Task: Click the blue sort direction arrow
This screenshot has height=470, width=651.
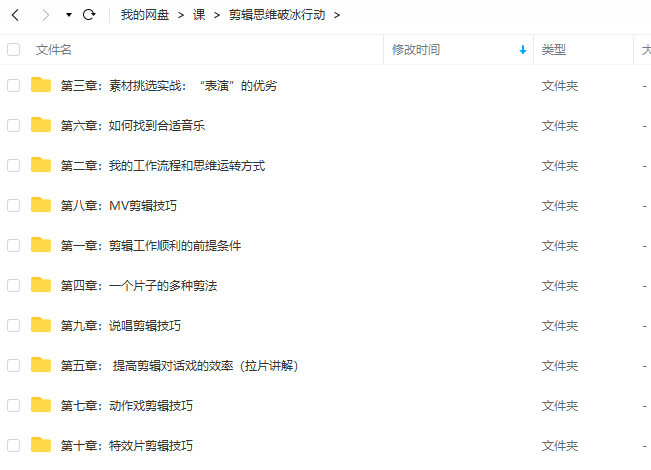Action: point(522,49)
